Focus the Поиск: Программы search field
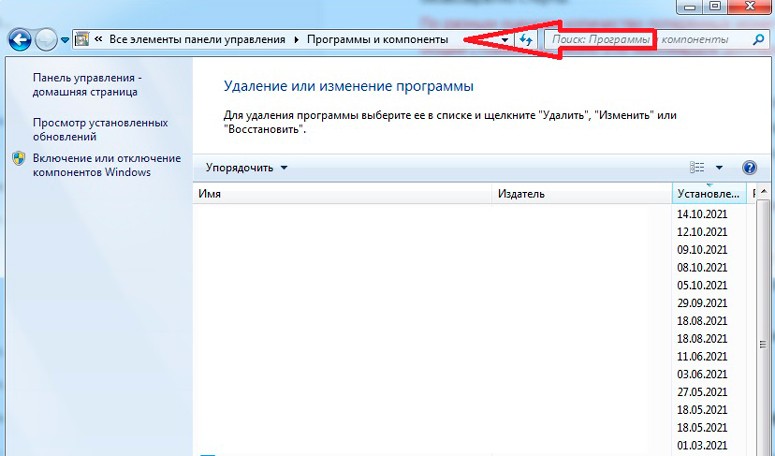The width and height of the screenshot is (775, 456). click(640, 40)
